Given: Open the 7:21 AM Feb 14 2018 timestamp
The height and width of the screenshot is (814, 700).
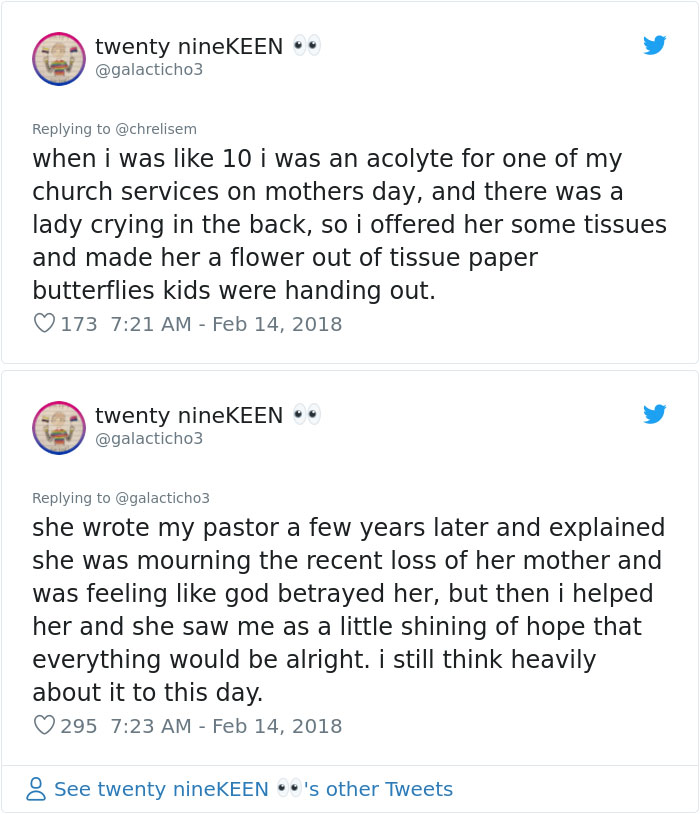Looking at the screenshot, I should (226, 324).
